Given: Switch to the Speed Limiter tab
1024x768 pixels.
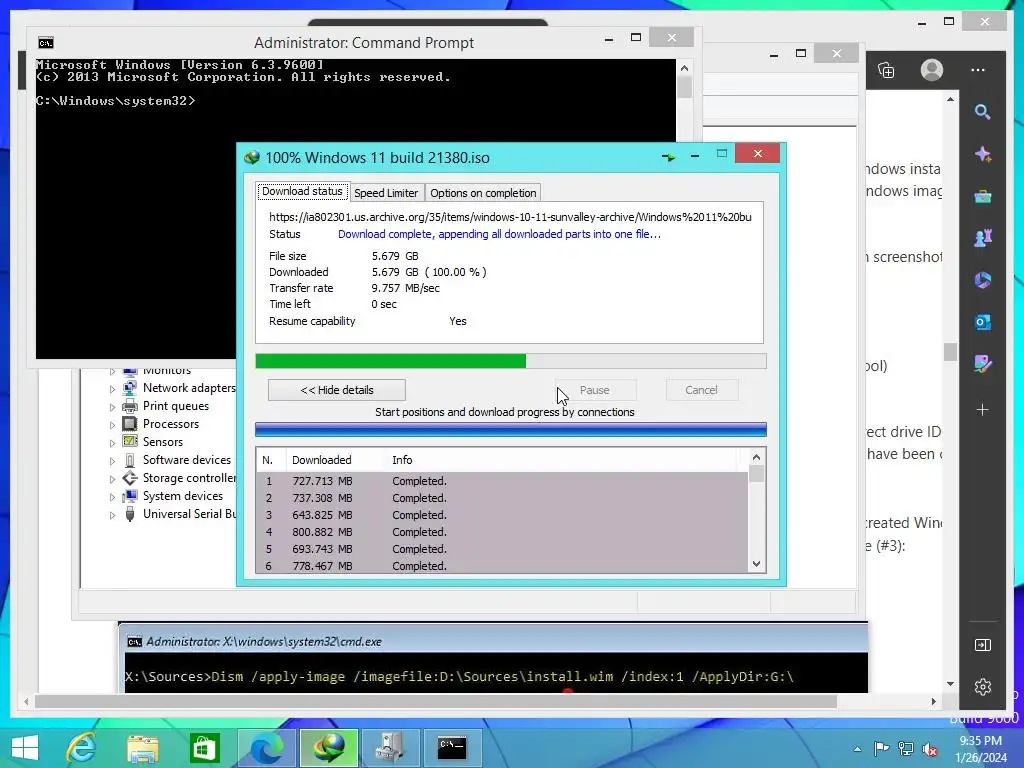Looking at the screenshot, I should [x=386, y=193].
